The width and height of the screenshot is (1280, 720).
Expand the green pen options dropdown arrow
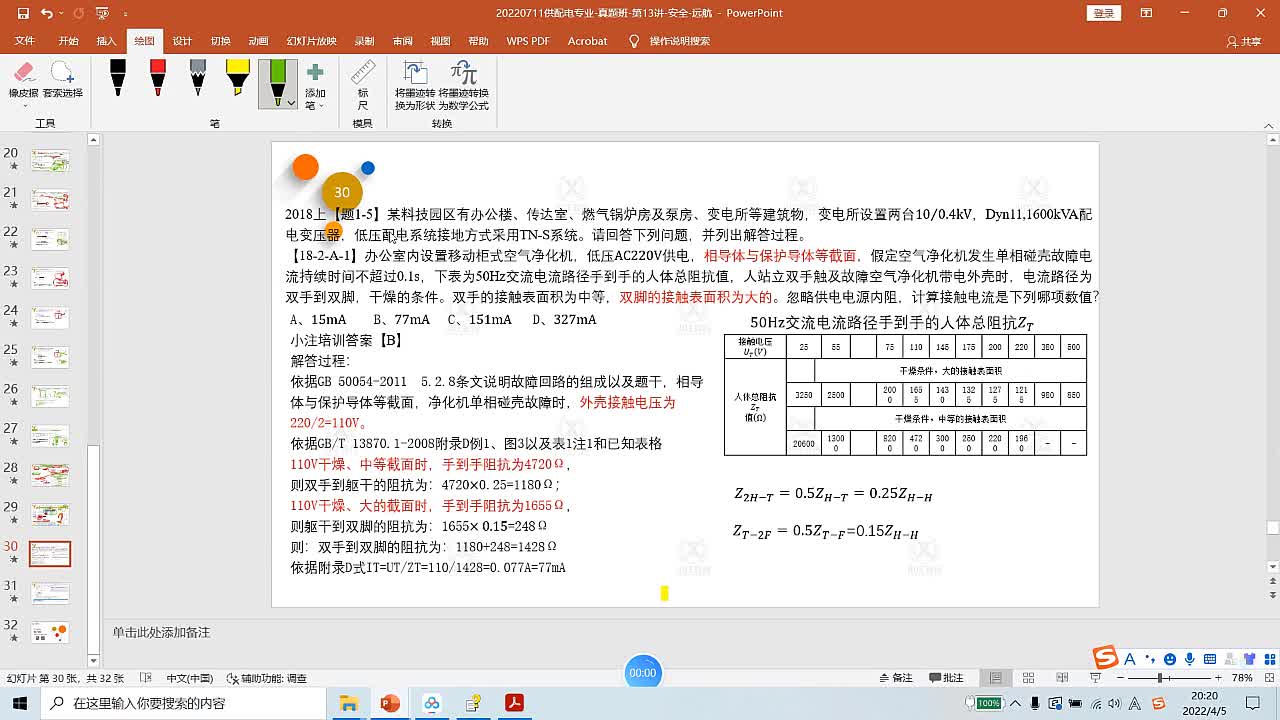point(291,102)
